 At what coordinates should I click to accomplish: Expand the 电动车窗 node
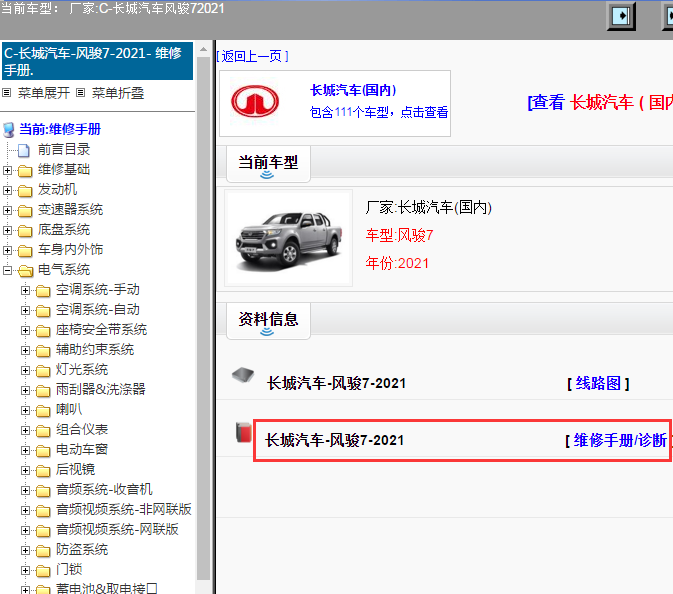25,450
